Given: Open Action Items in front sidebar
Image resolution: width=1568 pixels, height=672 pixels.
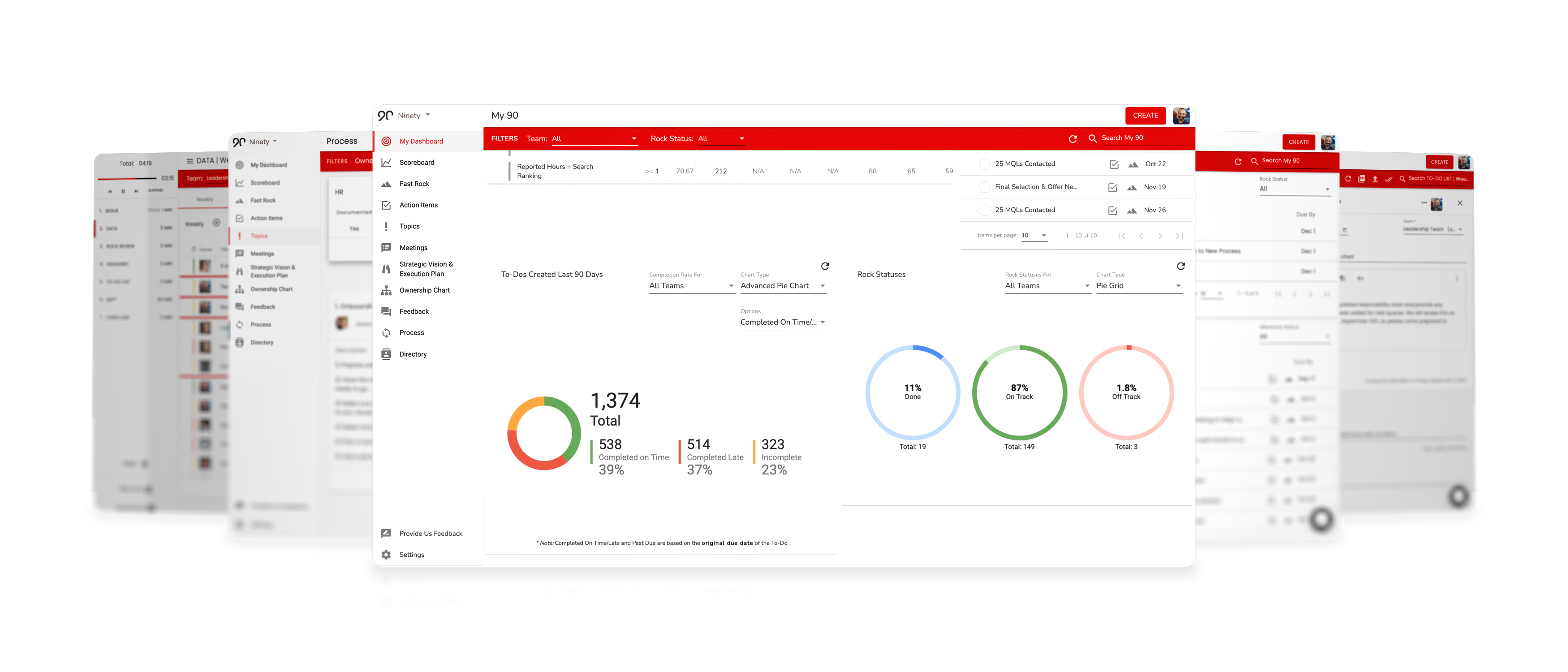Looking at the screenshot, I should (418, 205).
